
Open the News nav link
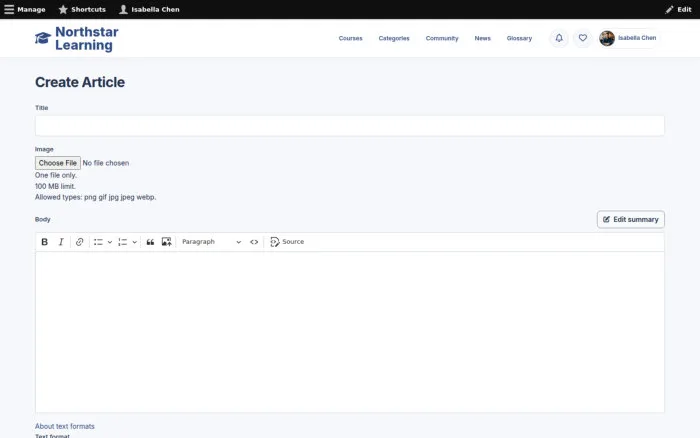483,38
